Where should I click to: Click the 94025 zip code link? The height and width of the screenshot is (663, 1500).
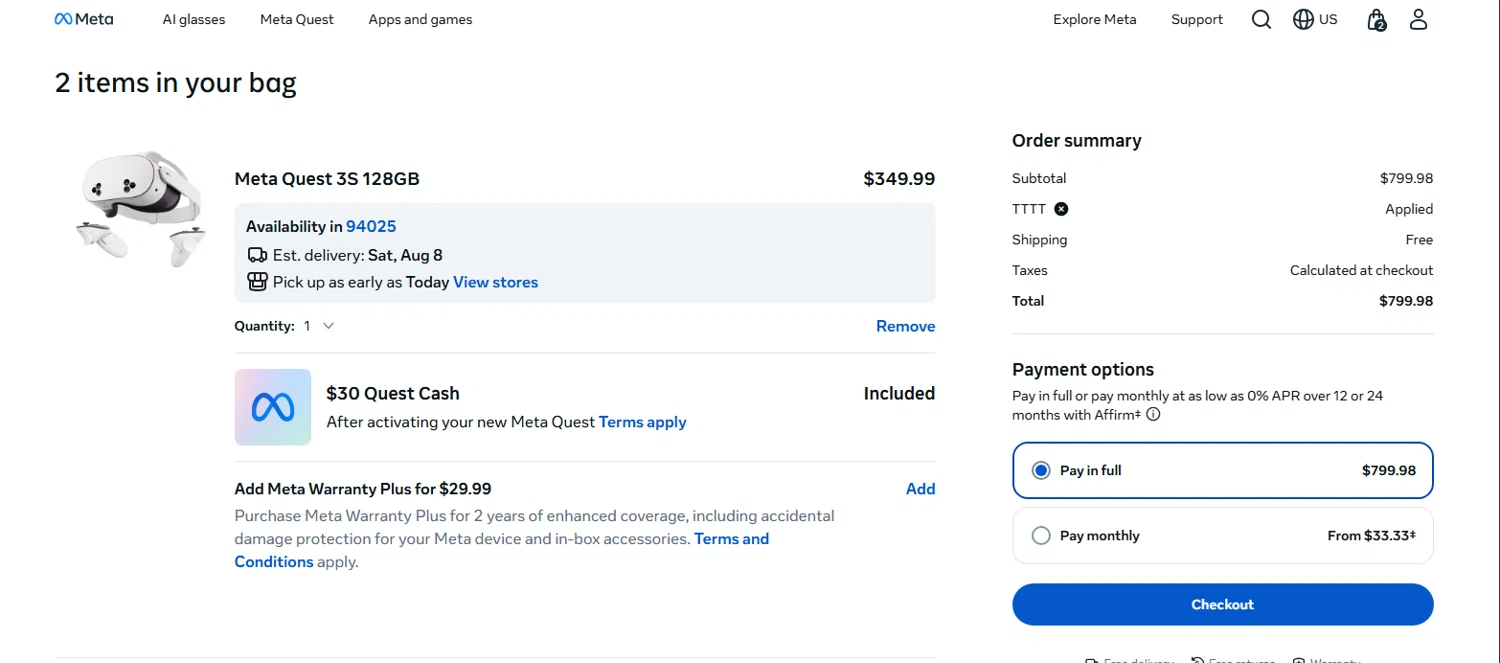(371, 226)
